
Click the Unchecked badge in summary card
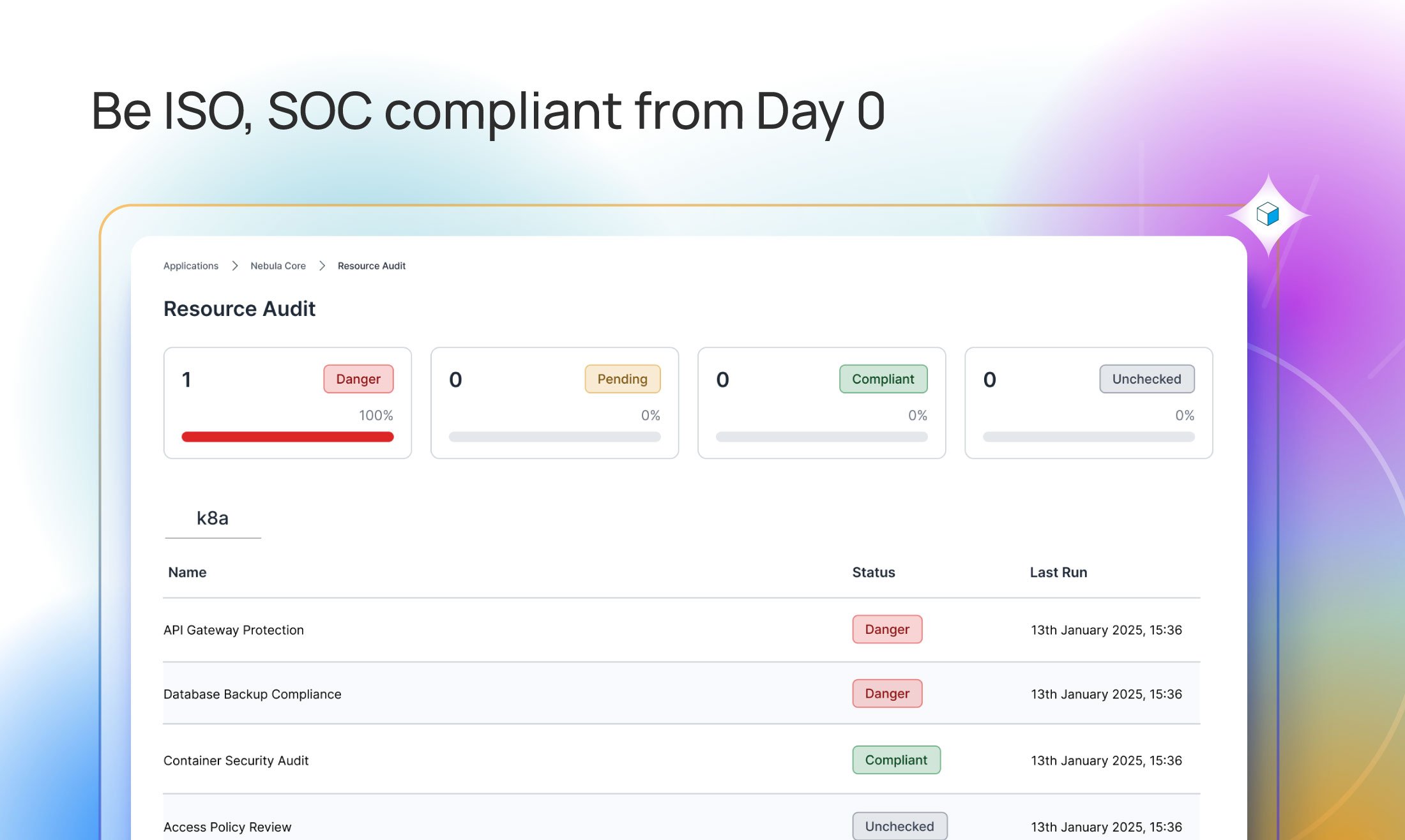click(1146, 379)
